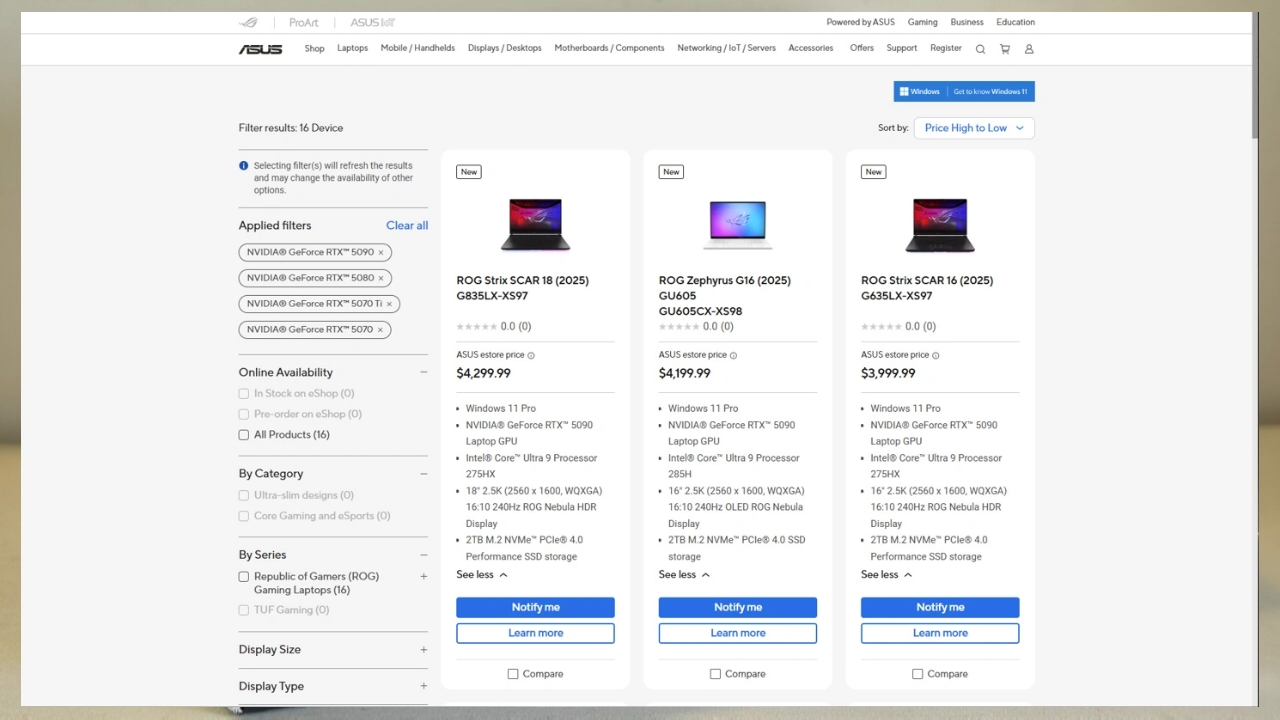Image resolution: width=1280 pixels, height=720 pixels.
Task: Click the ROG Zephyrus G16 laptop image
Action: (737, 225)
